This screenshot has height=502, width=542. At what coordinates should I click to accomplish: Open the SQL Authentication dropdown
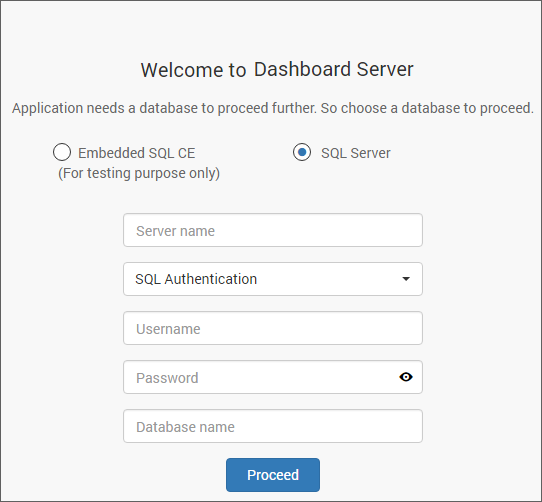point(273,279)
